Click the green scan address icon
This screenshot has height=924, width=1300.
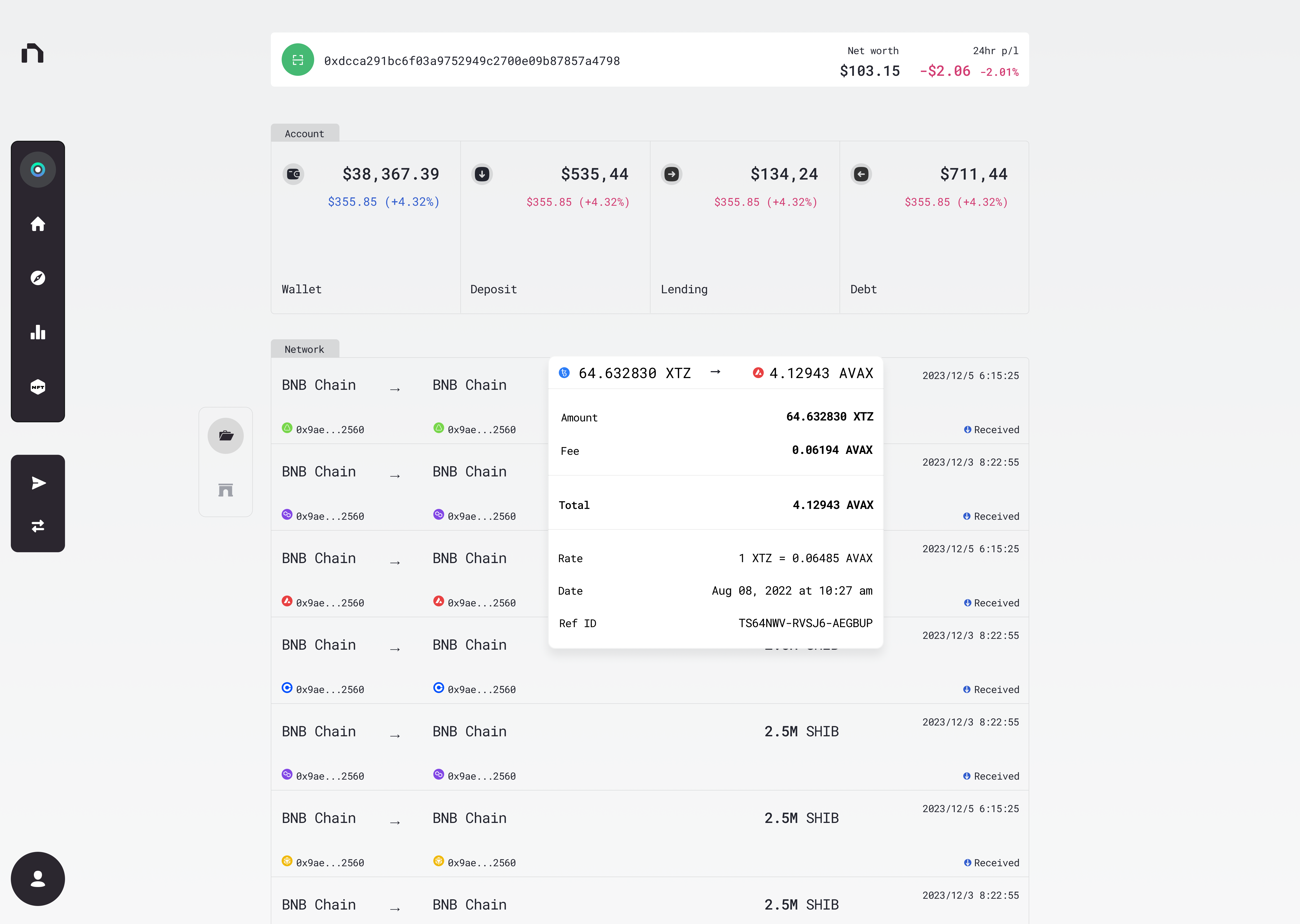click(x=298, y=60)
